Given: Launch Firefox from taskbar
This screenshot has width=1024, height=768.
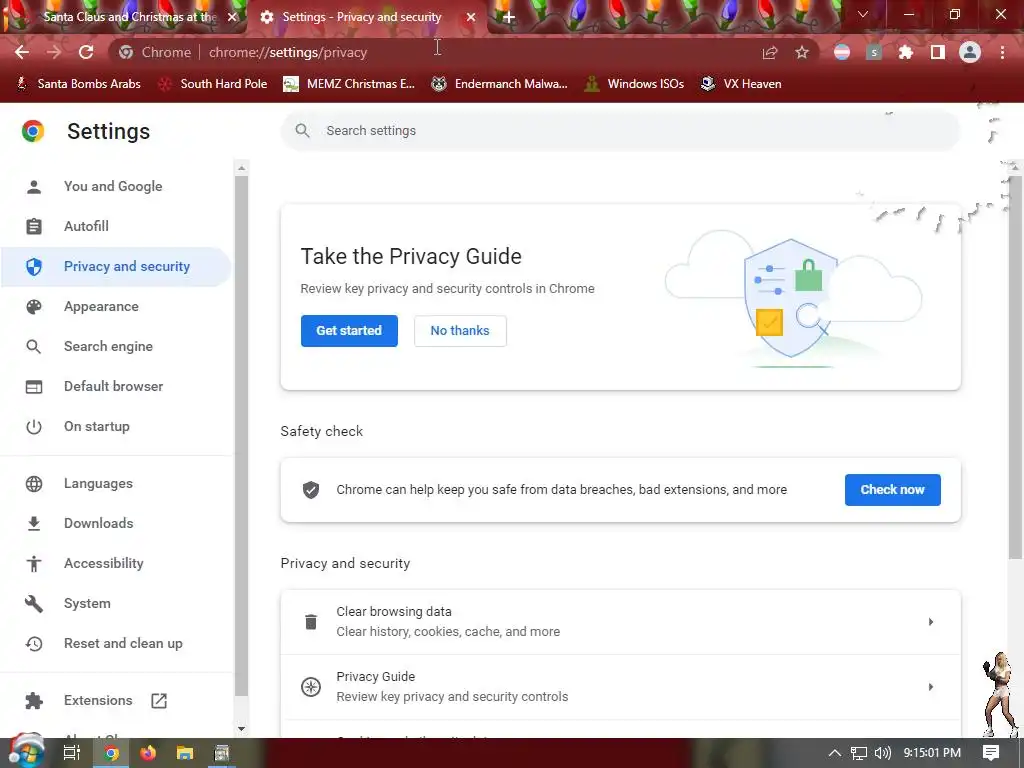Looking at the screenshot, I should [x=148, y=753].
